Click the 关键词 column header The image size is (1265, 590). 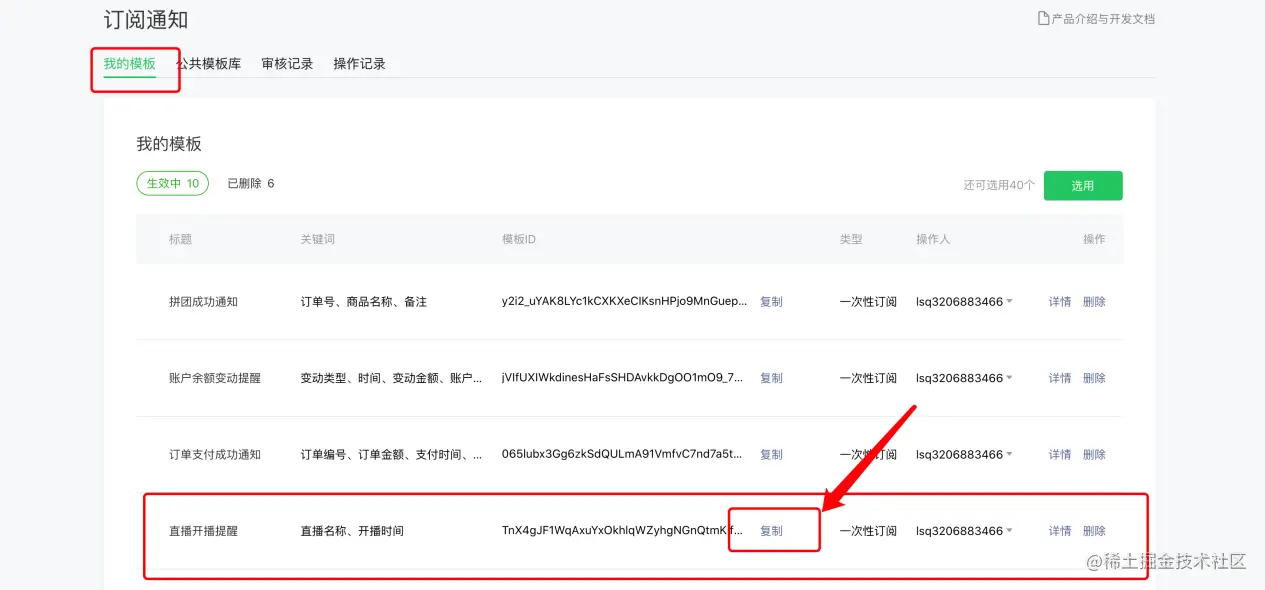[x=318, y=240]
